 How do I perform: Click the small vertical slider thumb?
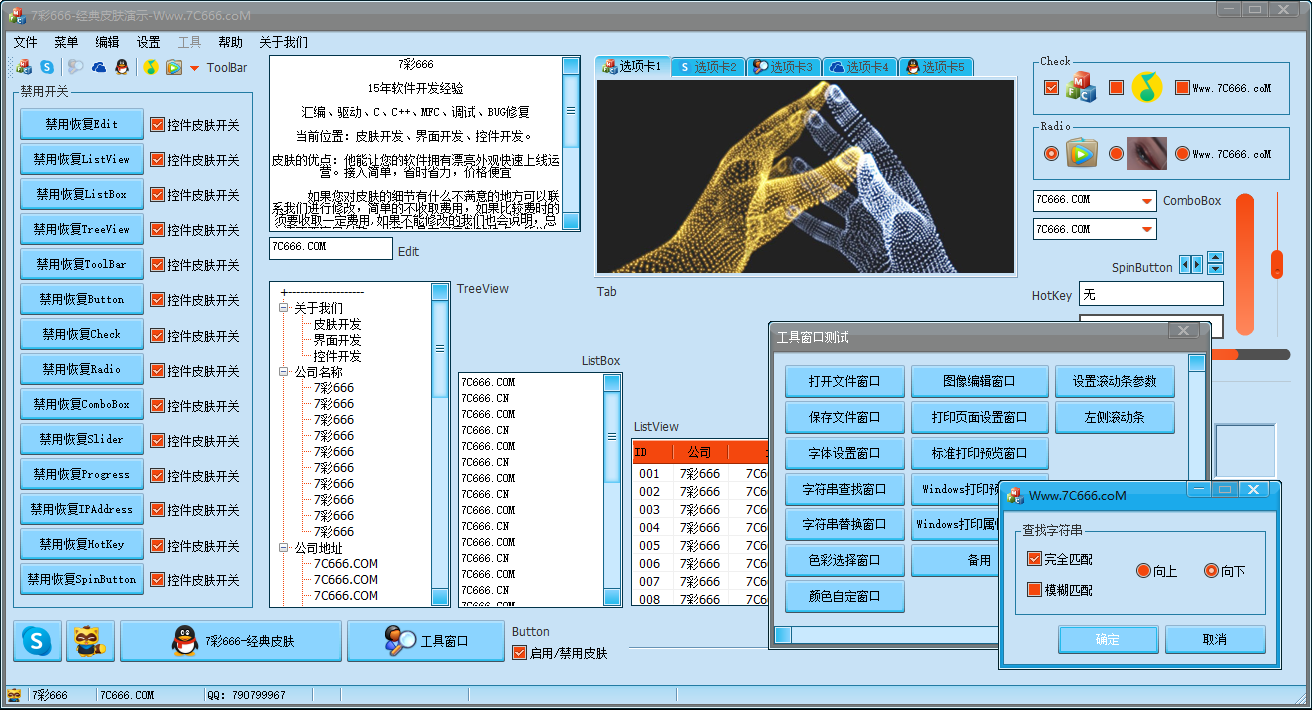coord(1277,265)
